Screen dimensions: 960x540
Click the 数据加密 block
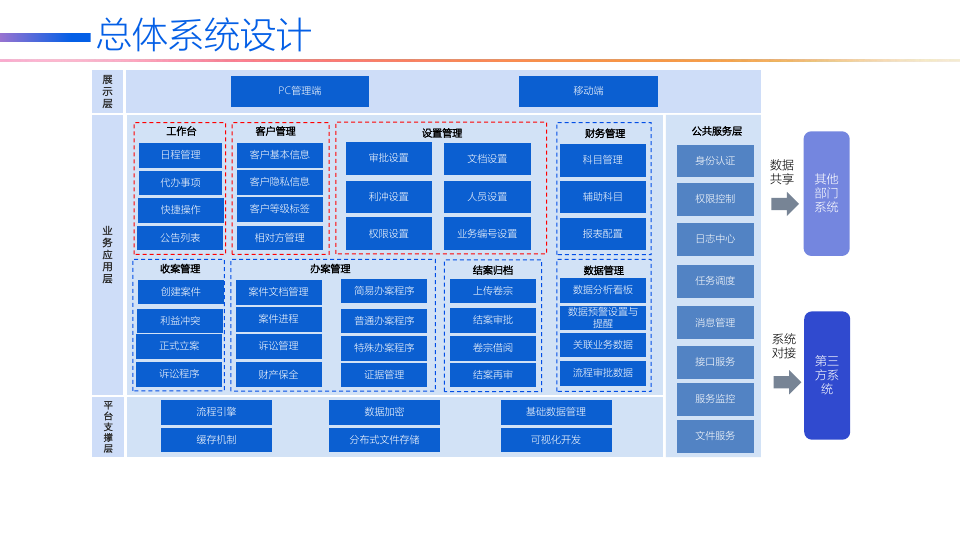tap(384, 412)
